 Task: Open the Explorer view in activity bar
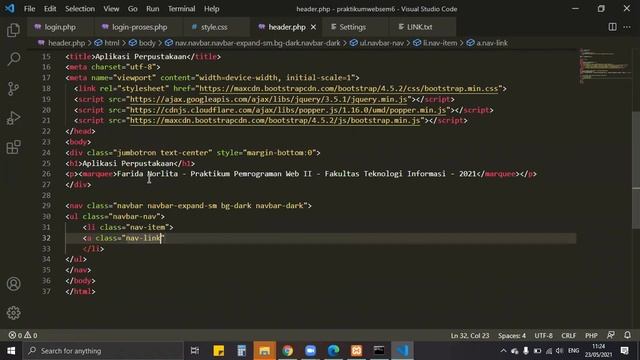pos(13,30)
